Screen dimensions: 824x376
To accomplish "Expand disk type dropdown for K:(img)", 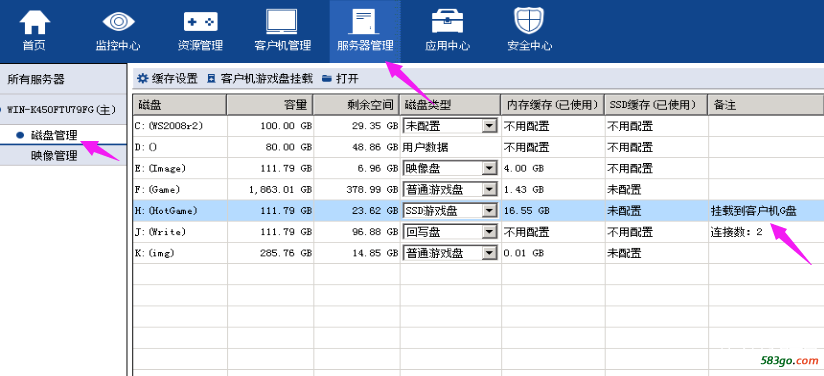I will [490, 253].
